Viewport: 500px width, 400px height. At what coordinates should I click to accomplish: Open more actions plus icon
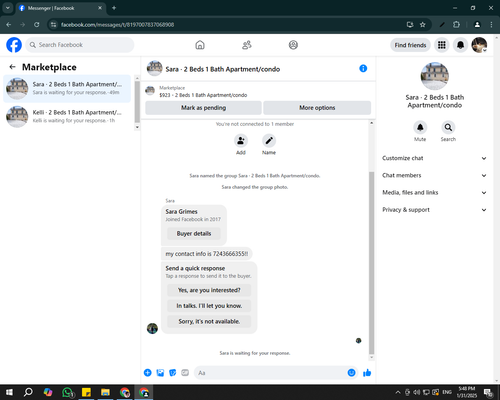pos(148,373)
